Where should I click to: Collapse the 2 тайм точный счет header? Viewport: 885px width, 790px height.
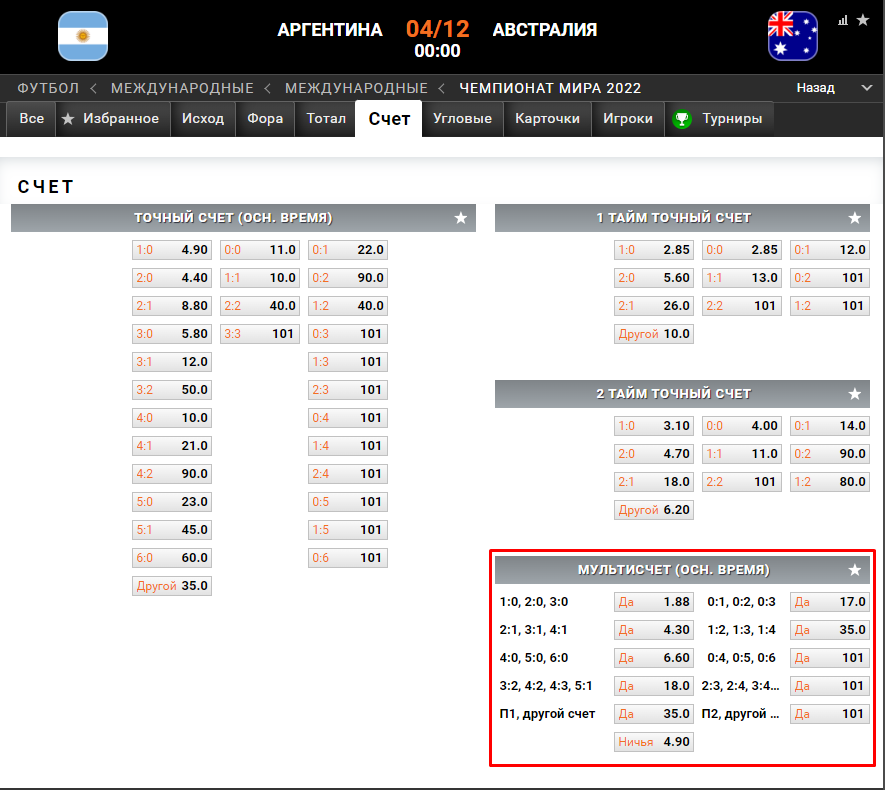click(x=673, y=394)
